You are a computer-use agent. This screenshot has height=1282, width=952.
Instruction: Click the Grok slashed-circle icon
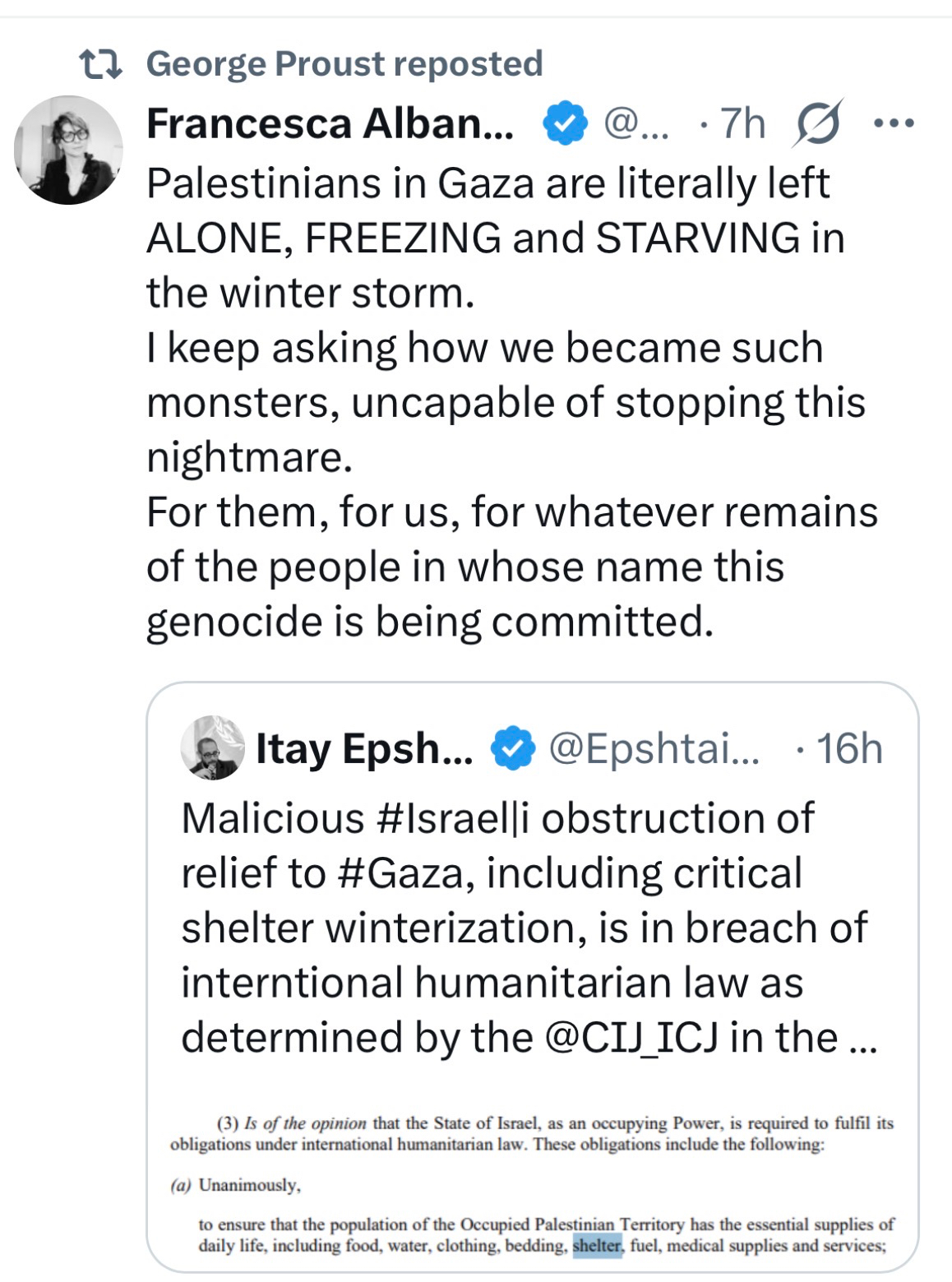pos(818,124)
